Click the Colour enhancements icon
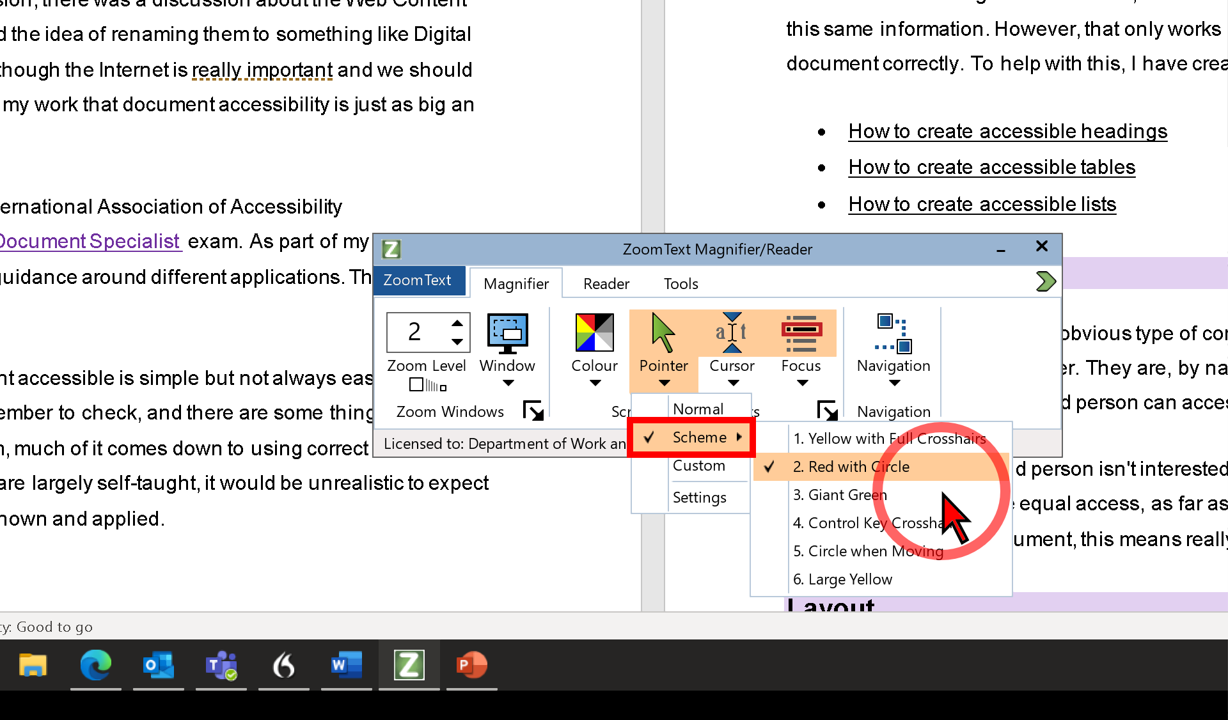1228x720 pixels. tap(594, 333)
